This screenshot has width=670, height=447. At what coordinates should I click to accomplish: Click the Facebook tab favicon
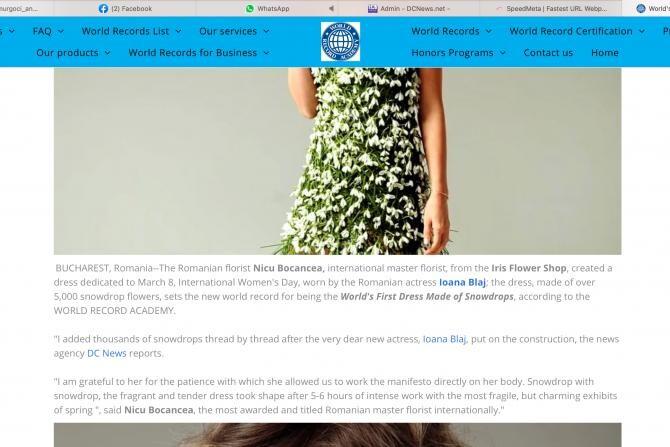coord(103,8)
